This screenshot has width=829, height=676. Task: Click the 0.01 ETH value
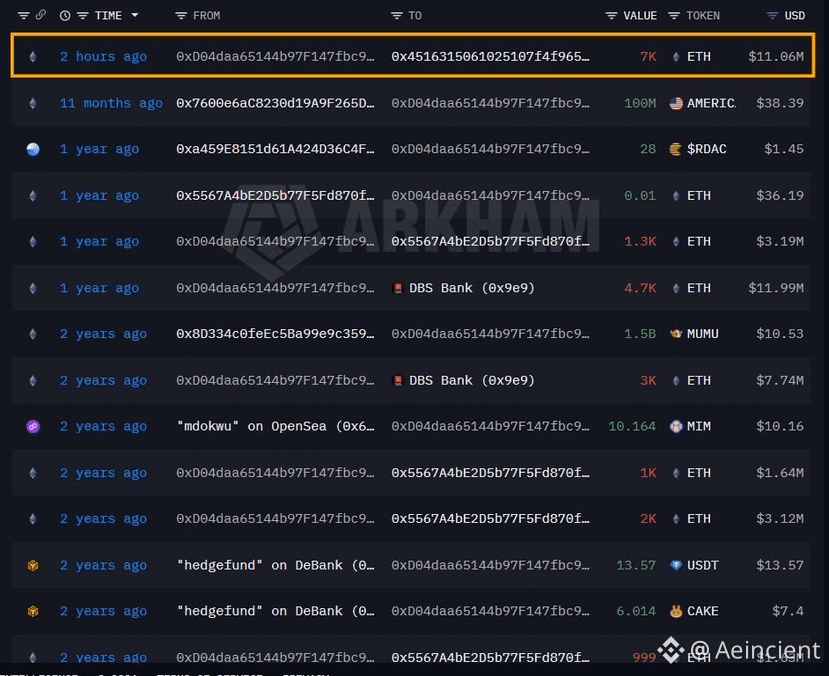pyautogui.click(x=640, y=196)
